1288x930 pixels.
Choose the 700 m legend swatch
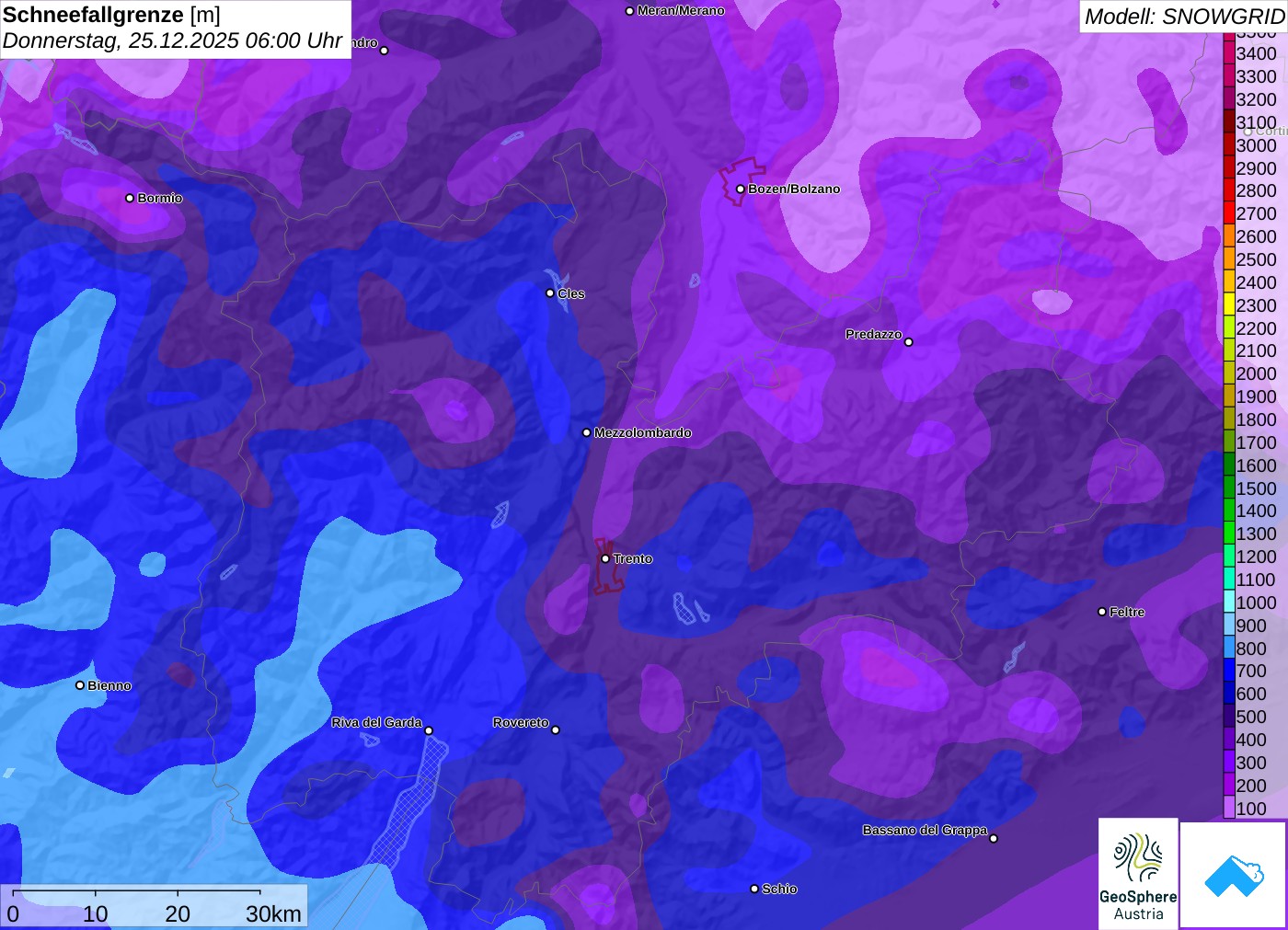[1228, 671]
